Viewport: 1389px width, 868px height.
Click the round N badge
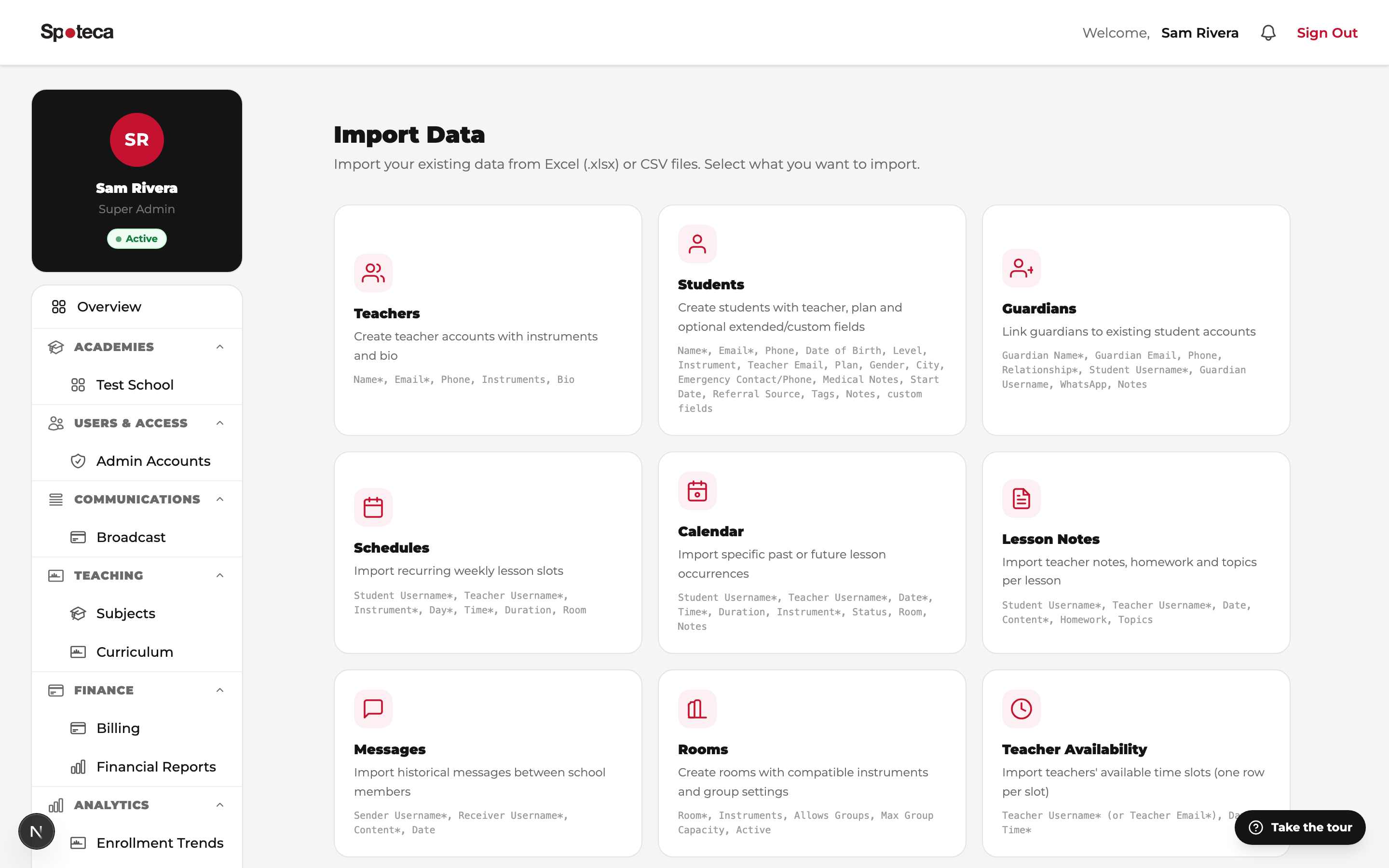[36, 831]
